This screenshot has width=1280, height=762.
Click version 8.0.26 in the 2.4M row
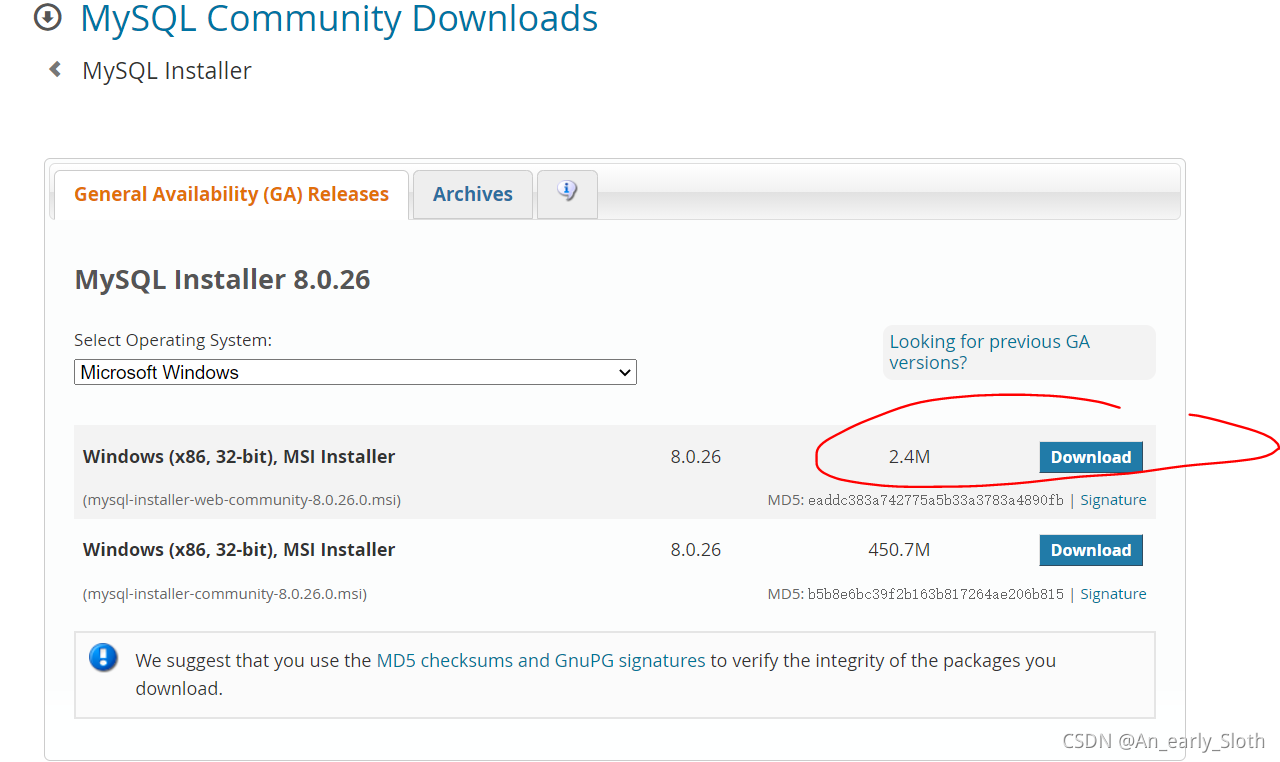[x=695, y=457]
